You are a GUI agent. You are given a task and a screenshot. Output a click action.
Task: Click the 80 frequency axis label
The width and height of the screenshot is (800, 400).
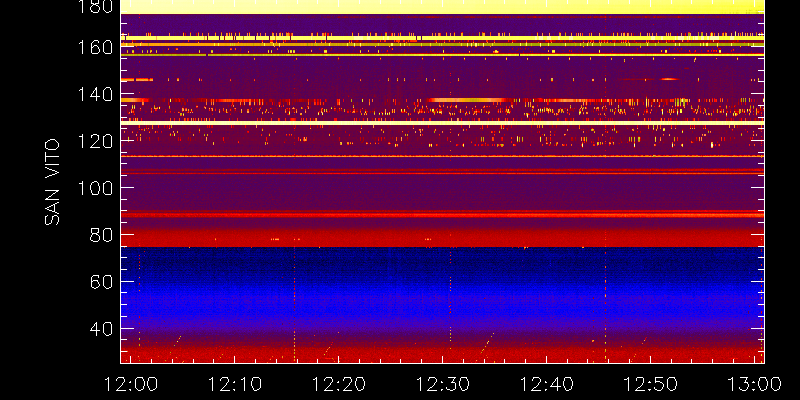(101, 235)
